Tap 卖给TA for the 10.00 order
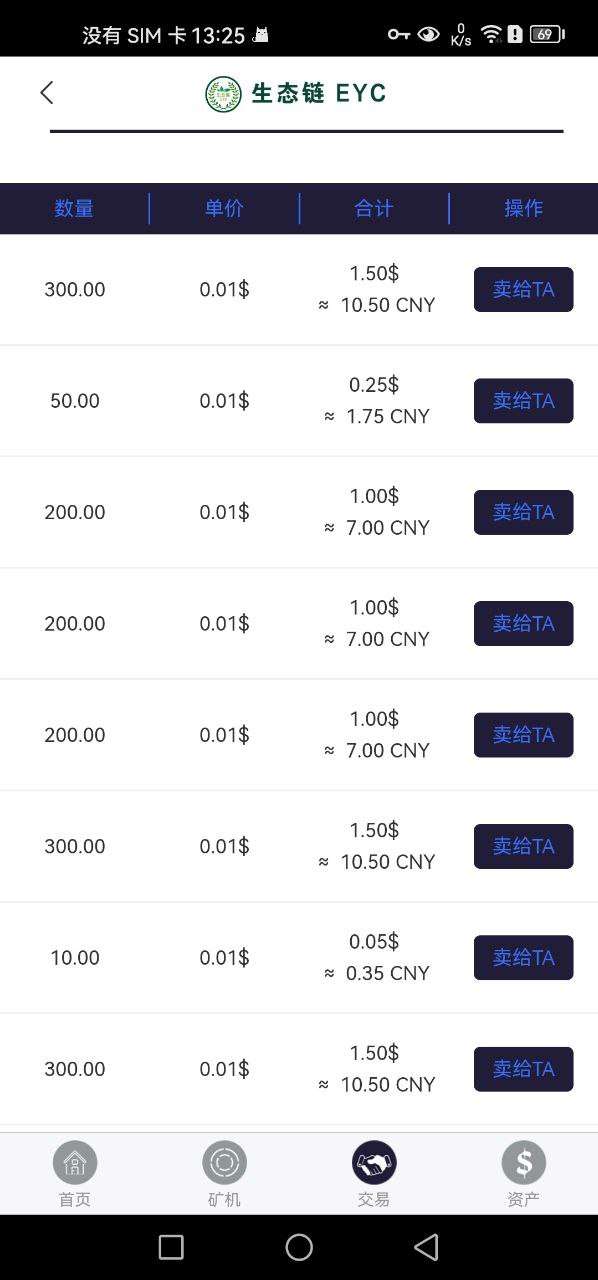 pos(524,958)
